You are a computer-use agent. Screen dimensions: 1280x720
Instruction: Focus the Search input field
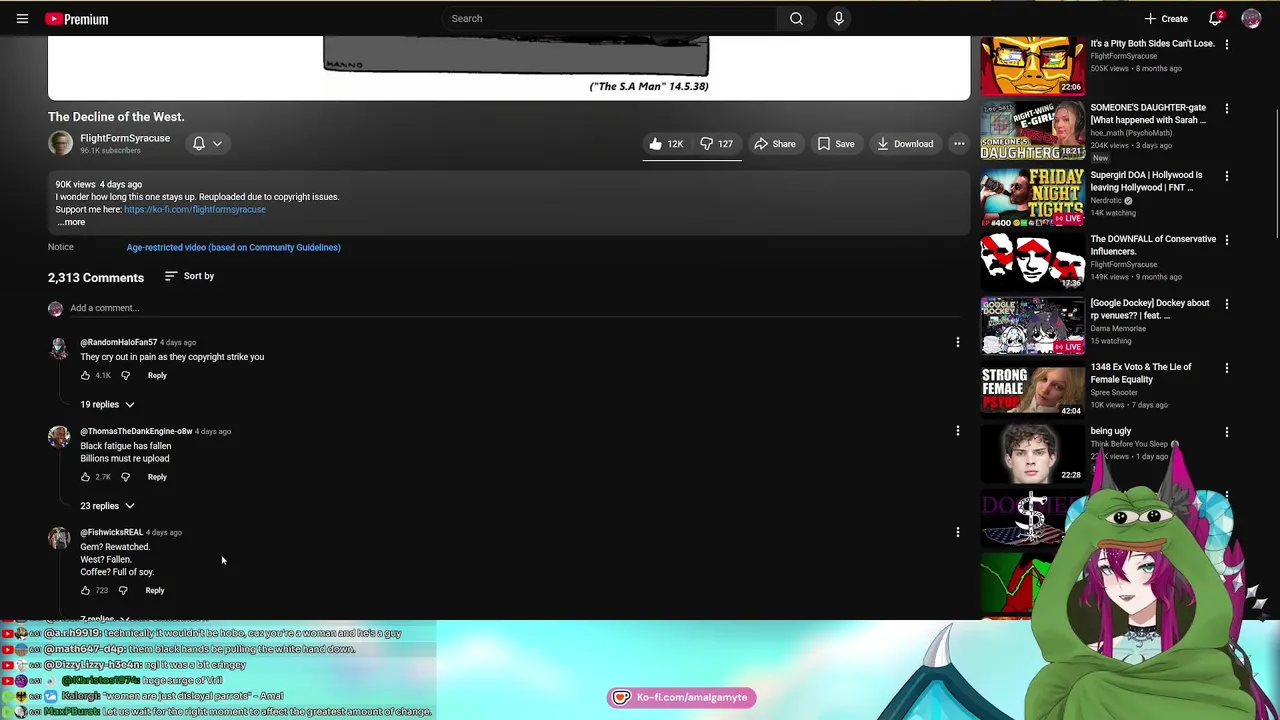[610, 18]
